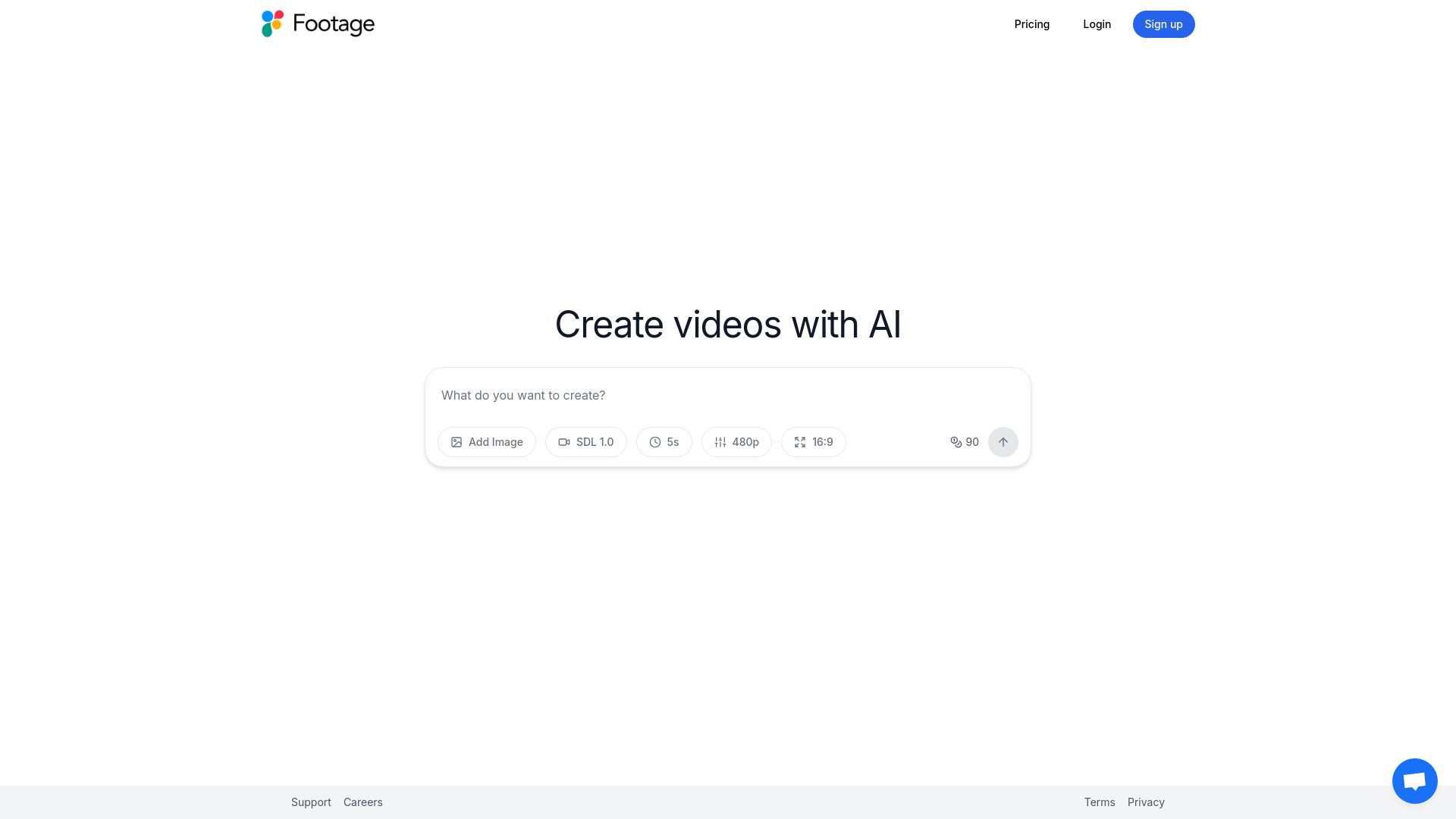Open the Privacy policy link

1146,802
